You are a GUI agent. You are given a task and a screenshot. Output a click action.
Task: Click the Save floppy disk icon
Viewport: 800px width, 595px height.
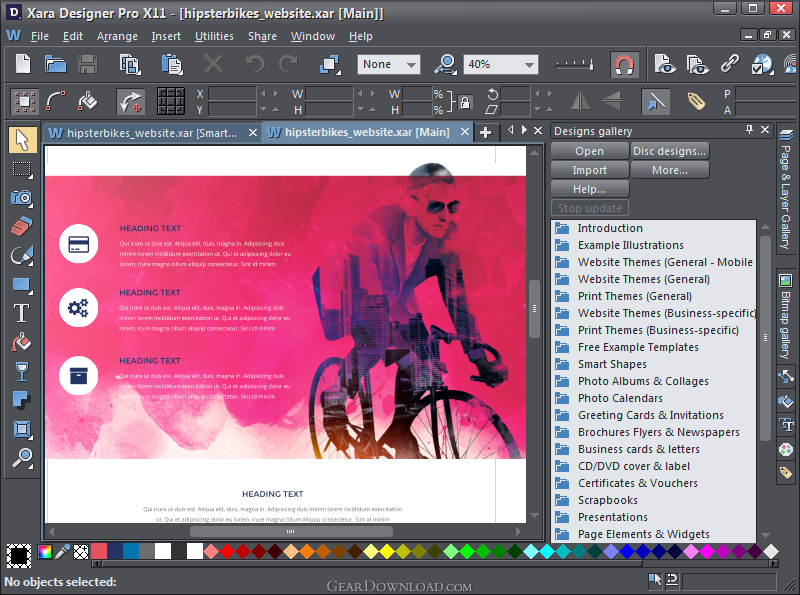[x=88, y=64]
